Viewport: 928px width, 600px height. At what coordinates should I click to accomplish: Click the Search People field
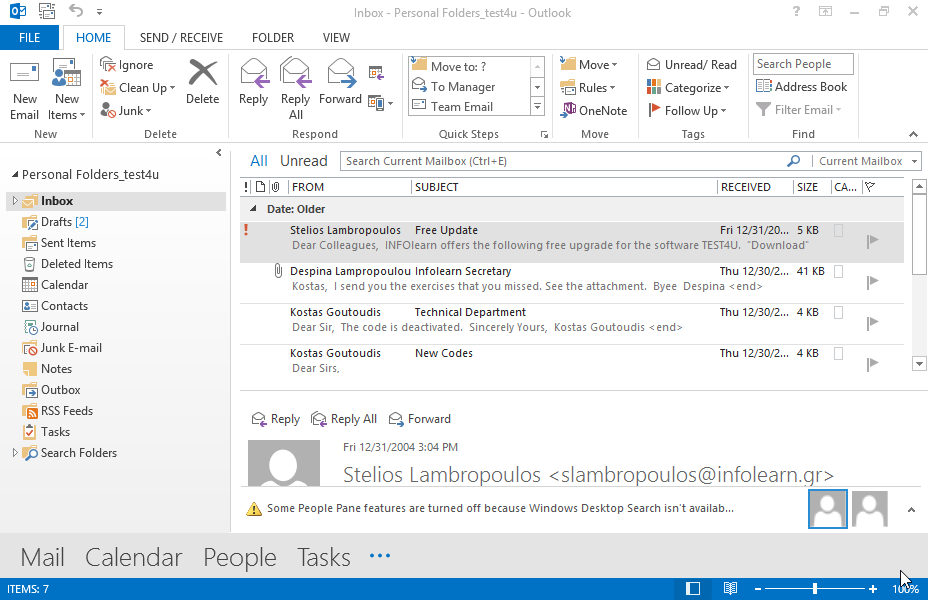(x=803, y=64)
